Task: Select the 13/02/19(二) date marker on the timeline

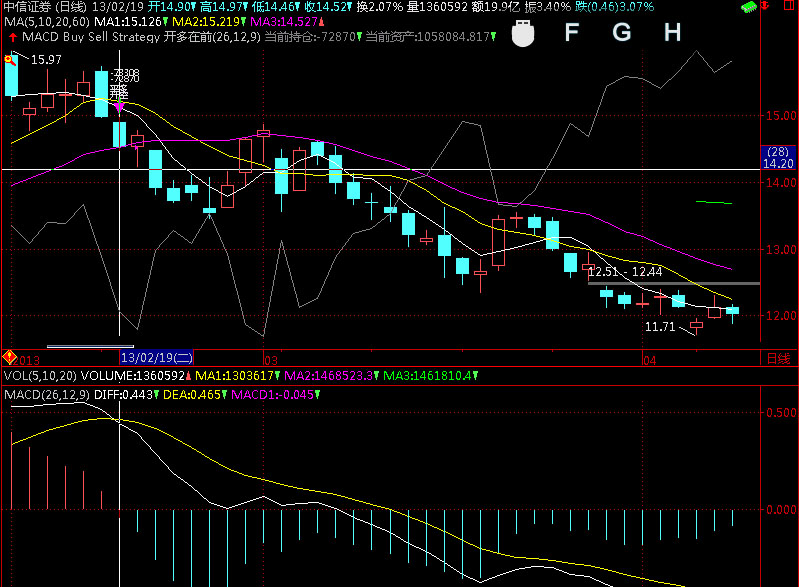Action: coord(156,358)
